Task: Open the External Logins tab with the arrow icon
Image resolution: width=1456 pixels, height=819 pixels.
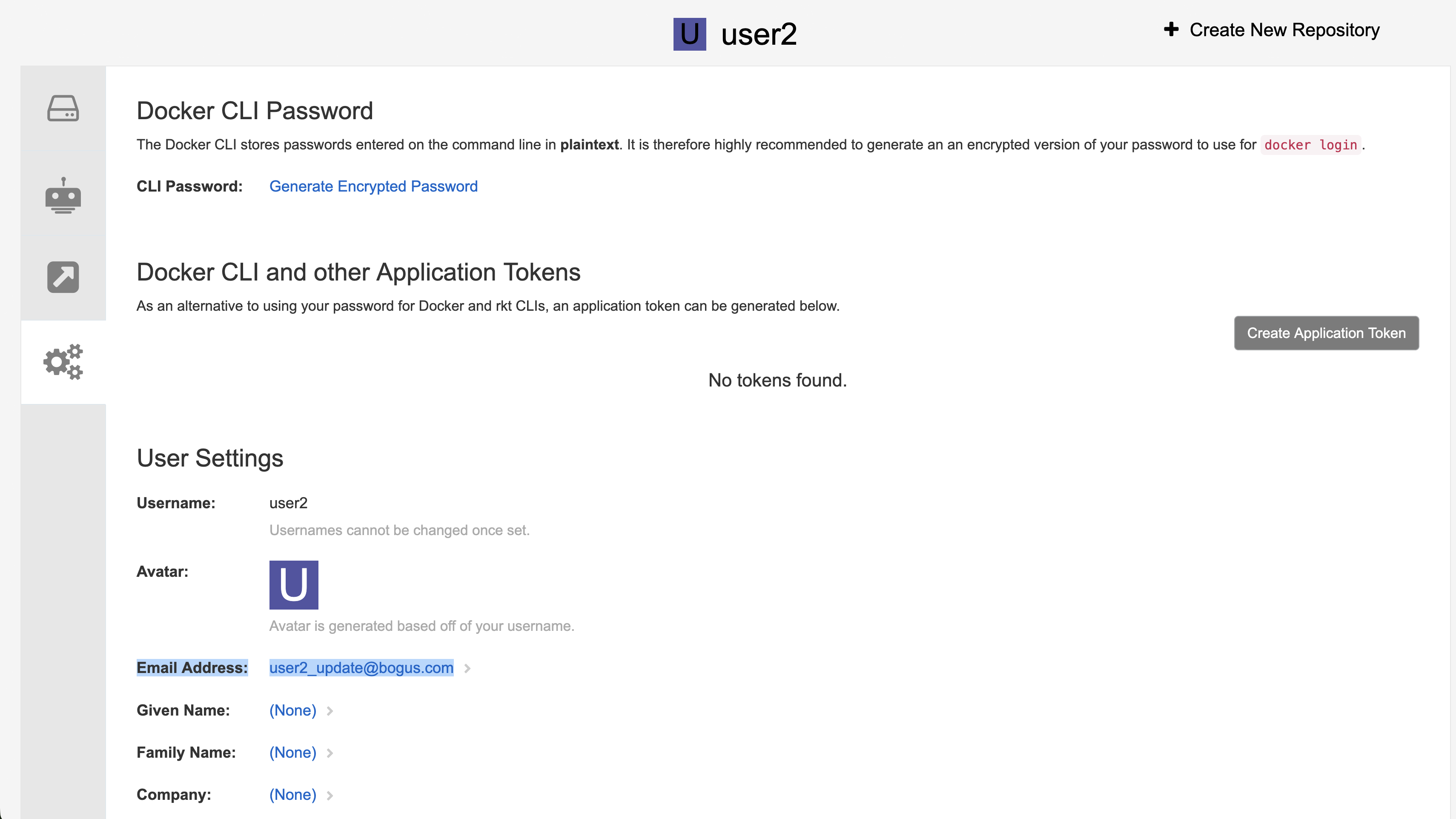Action: [x=63, y=277]
